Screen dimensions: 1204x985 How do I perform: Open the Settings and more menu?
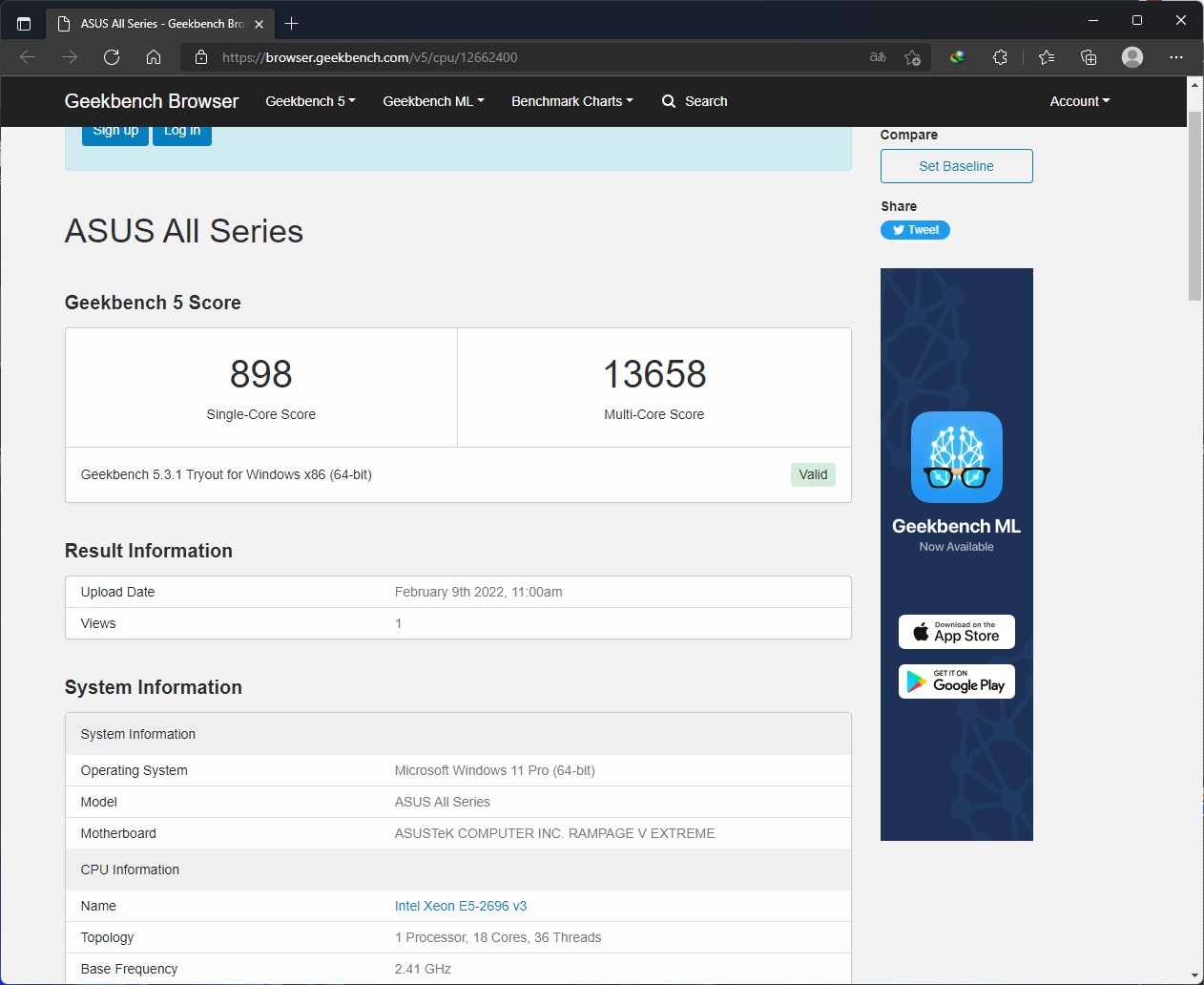pos(1176,57)
